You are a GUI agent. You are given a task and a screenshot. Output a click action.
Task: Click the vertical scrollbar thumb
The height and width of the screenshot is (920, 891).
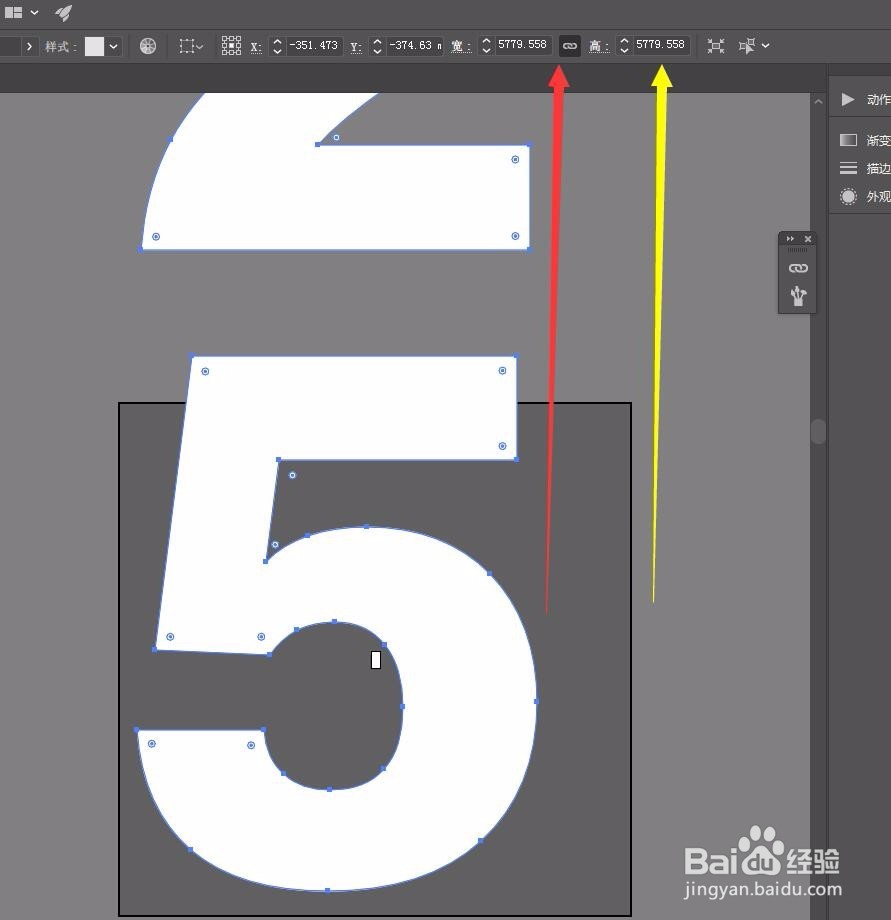(818, 431)
